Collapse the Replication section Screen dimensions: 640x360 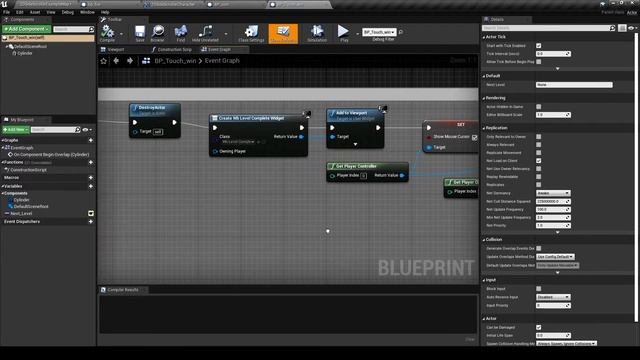(484, 128)
